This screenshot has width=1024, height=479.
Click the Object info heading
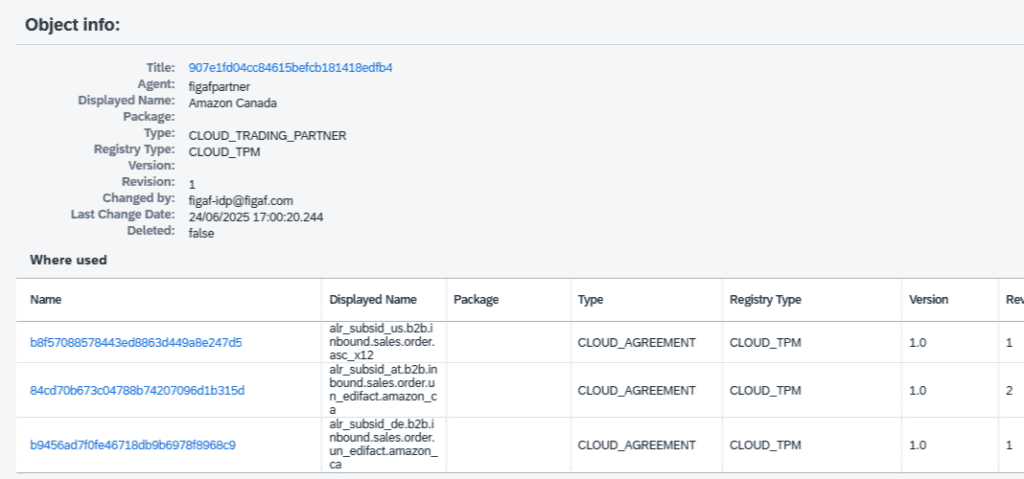(72, 25)
